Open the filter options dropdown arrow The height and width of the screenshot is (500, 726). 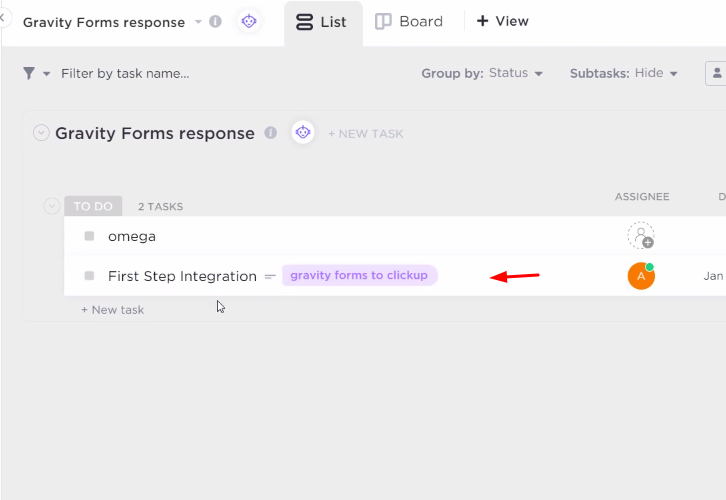tap(46, 74)
